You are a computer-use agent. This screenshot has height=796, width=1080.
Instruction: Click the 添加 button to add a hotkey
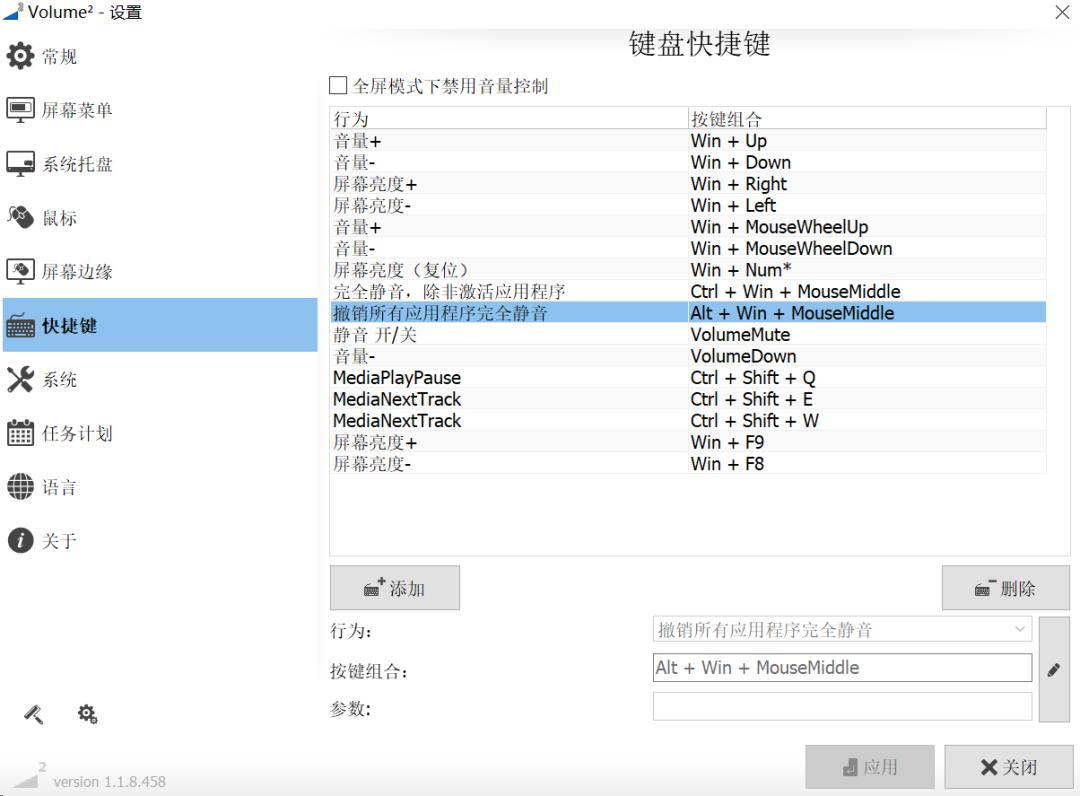(x=394, y=588)
